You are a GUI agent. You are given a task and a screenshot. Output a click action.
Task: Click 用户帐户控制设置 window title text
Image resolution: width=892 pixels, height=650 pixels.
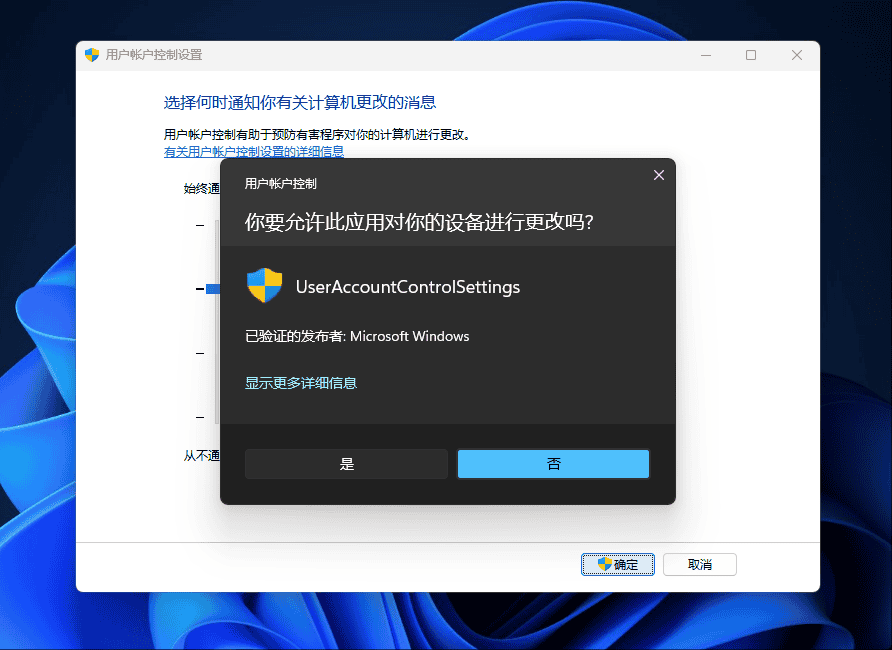coord(154,55)
